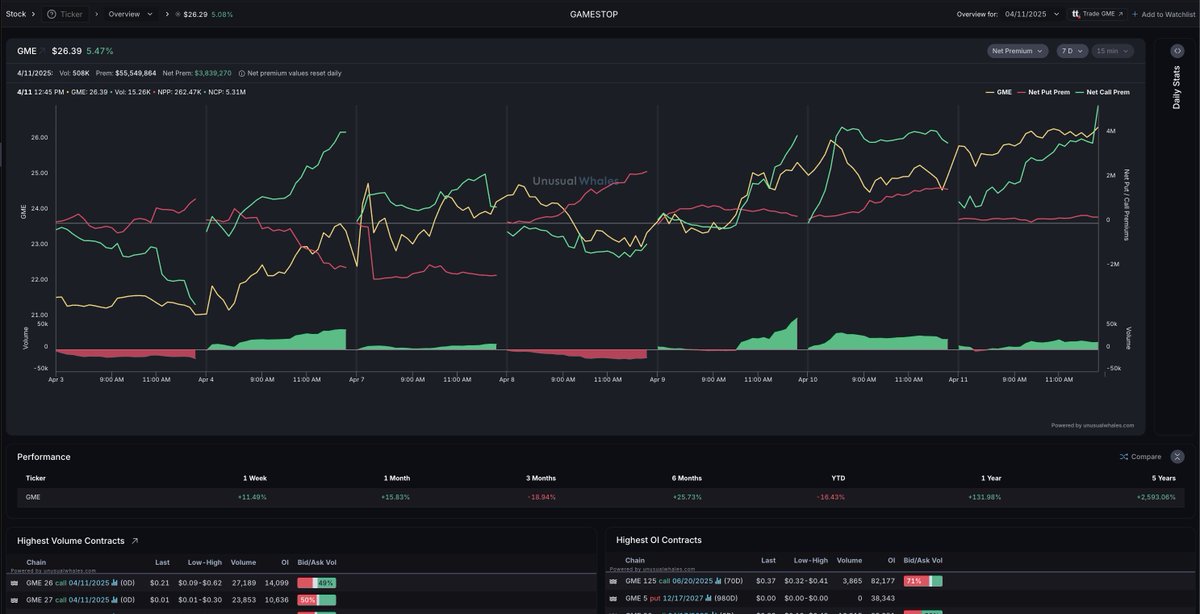Screen dimensions: 1200x614
Task: Click the Trade GME brokerage icon
Action: (1076, 14)
